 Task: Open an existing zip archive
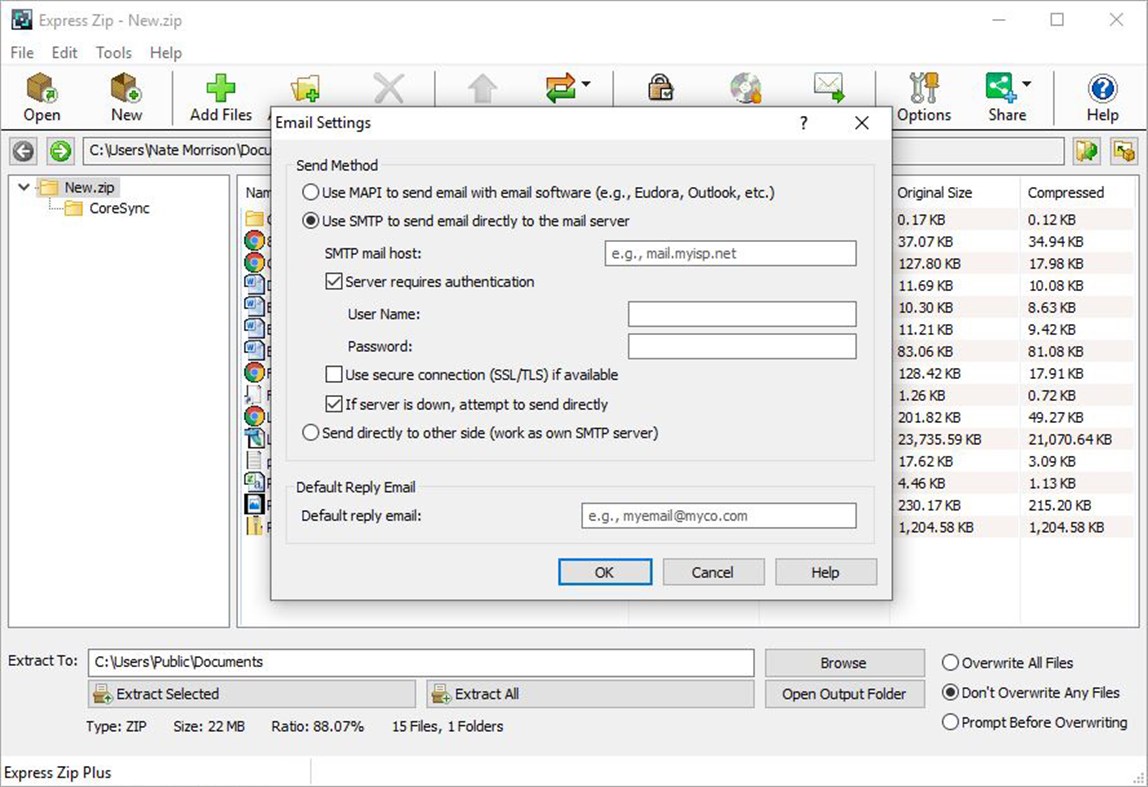pyautogui.click(x=41, y=97)
